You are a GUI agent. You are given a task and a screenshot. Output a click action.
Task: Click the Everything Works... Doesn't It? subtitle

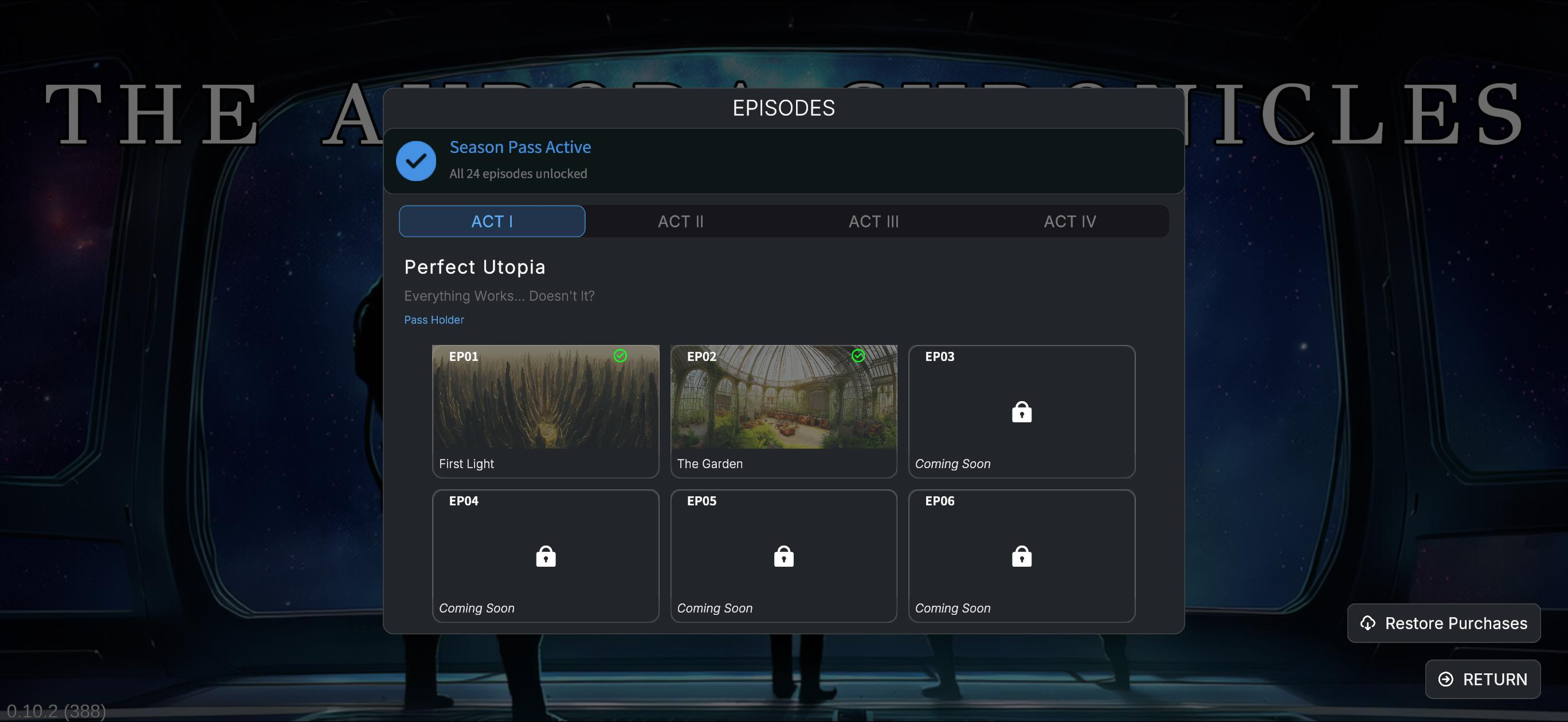(499, 296)
